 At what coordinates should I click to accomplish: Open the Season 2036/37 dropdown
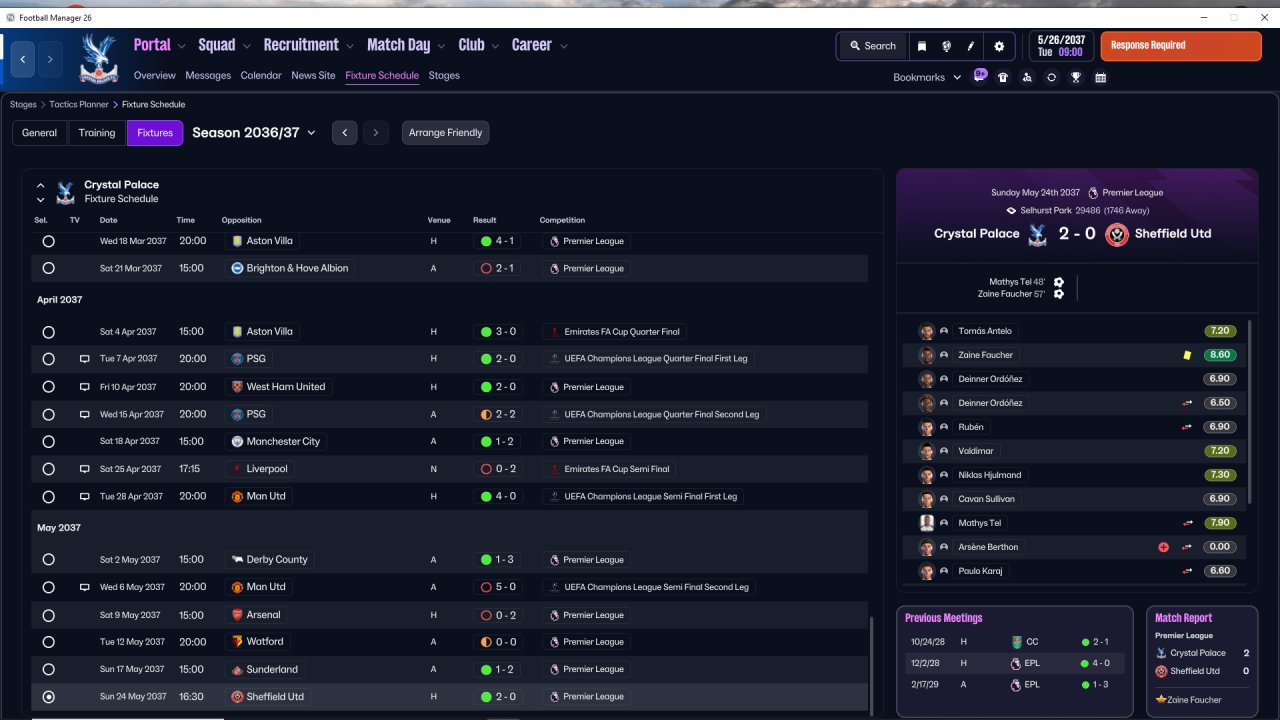(x=254, y=133)
